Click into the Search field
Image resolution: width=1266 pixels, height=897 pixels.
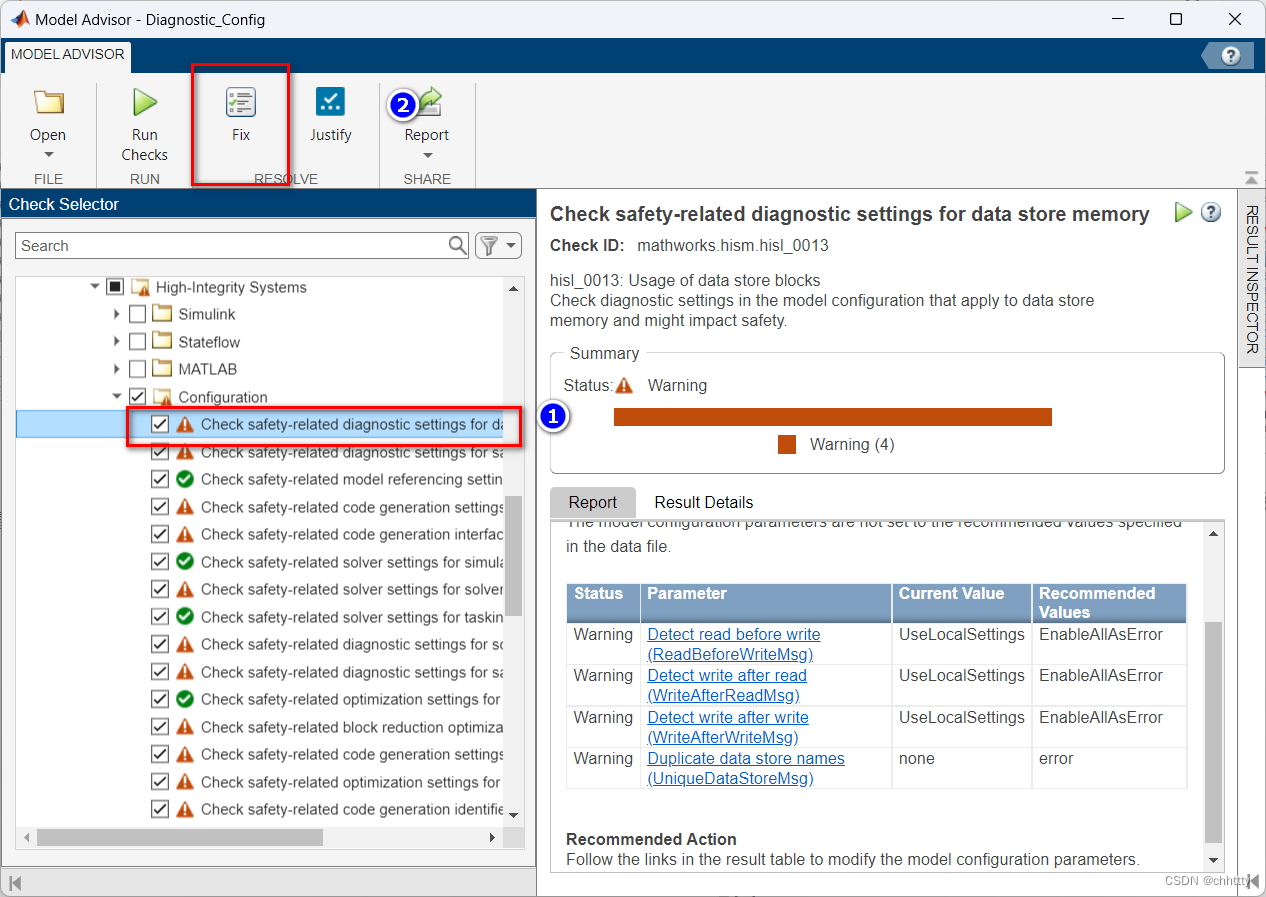232,245
